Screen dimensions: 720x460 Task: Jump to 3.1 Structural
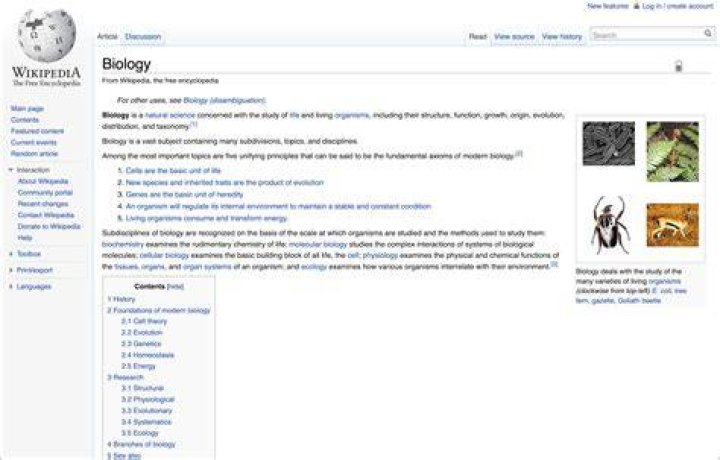[142, 388]
